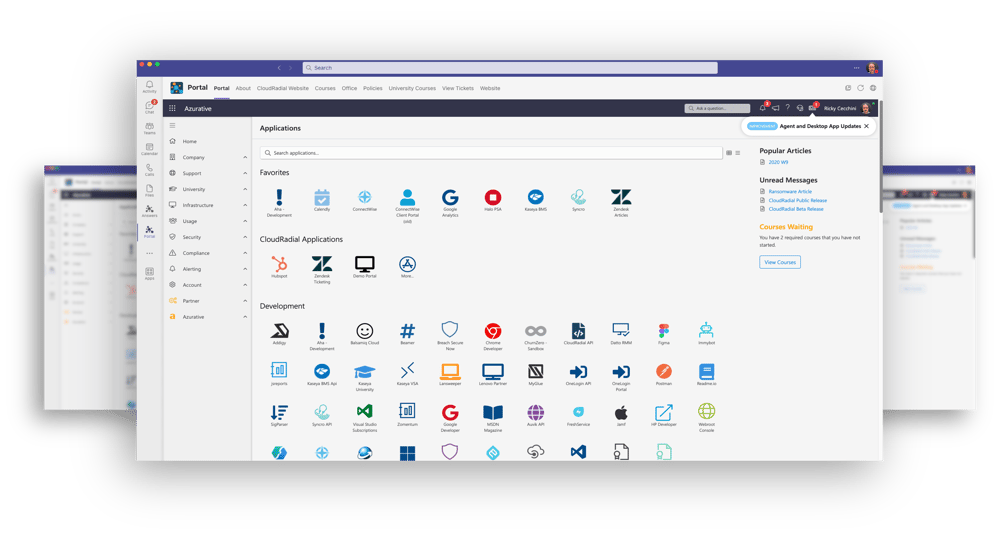Open Teams Calls section

tap(149, 170)
